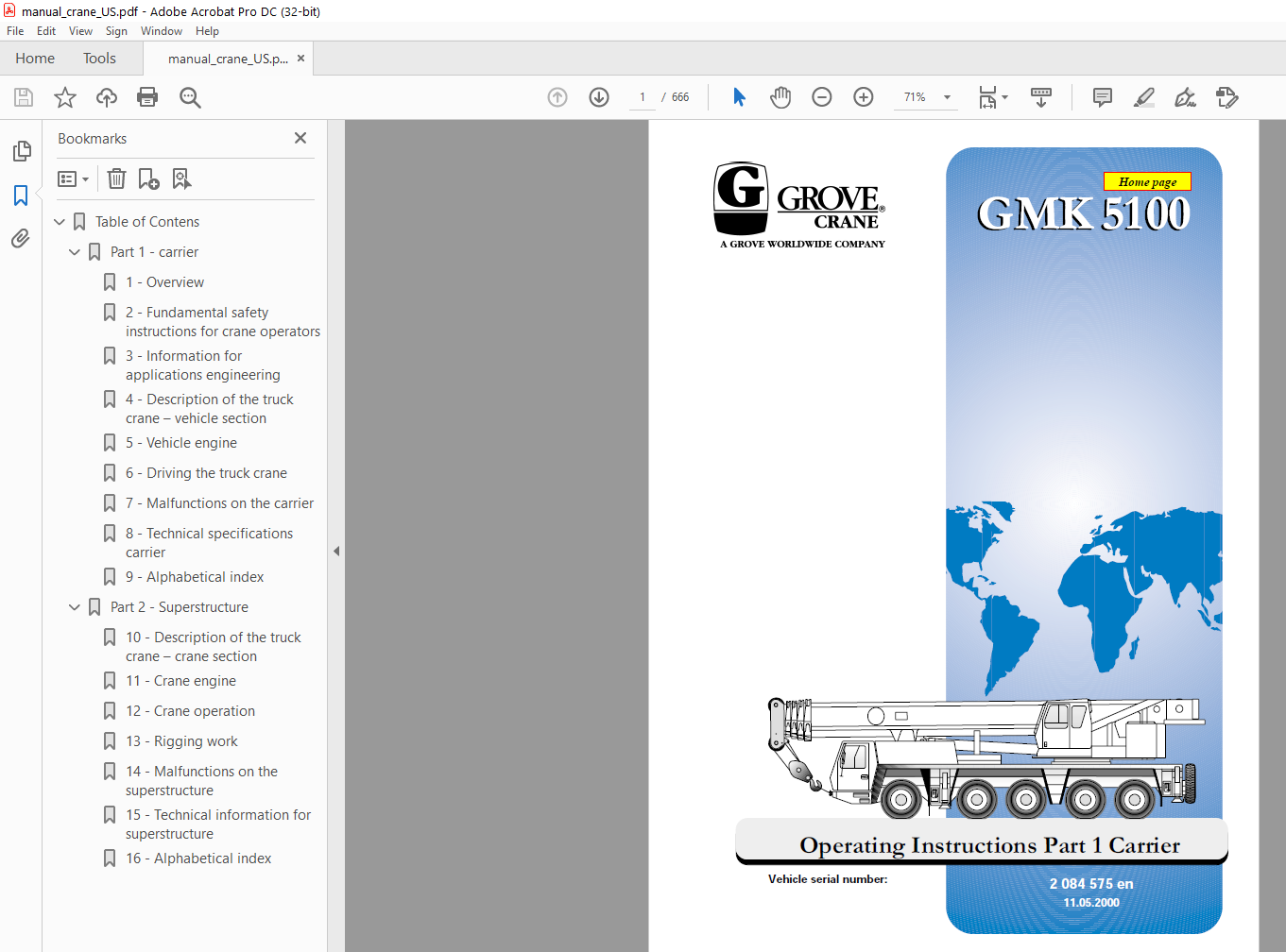Open the bookmarks options menu dropdown
Screen dimensions: 1286x952
73,178
